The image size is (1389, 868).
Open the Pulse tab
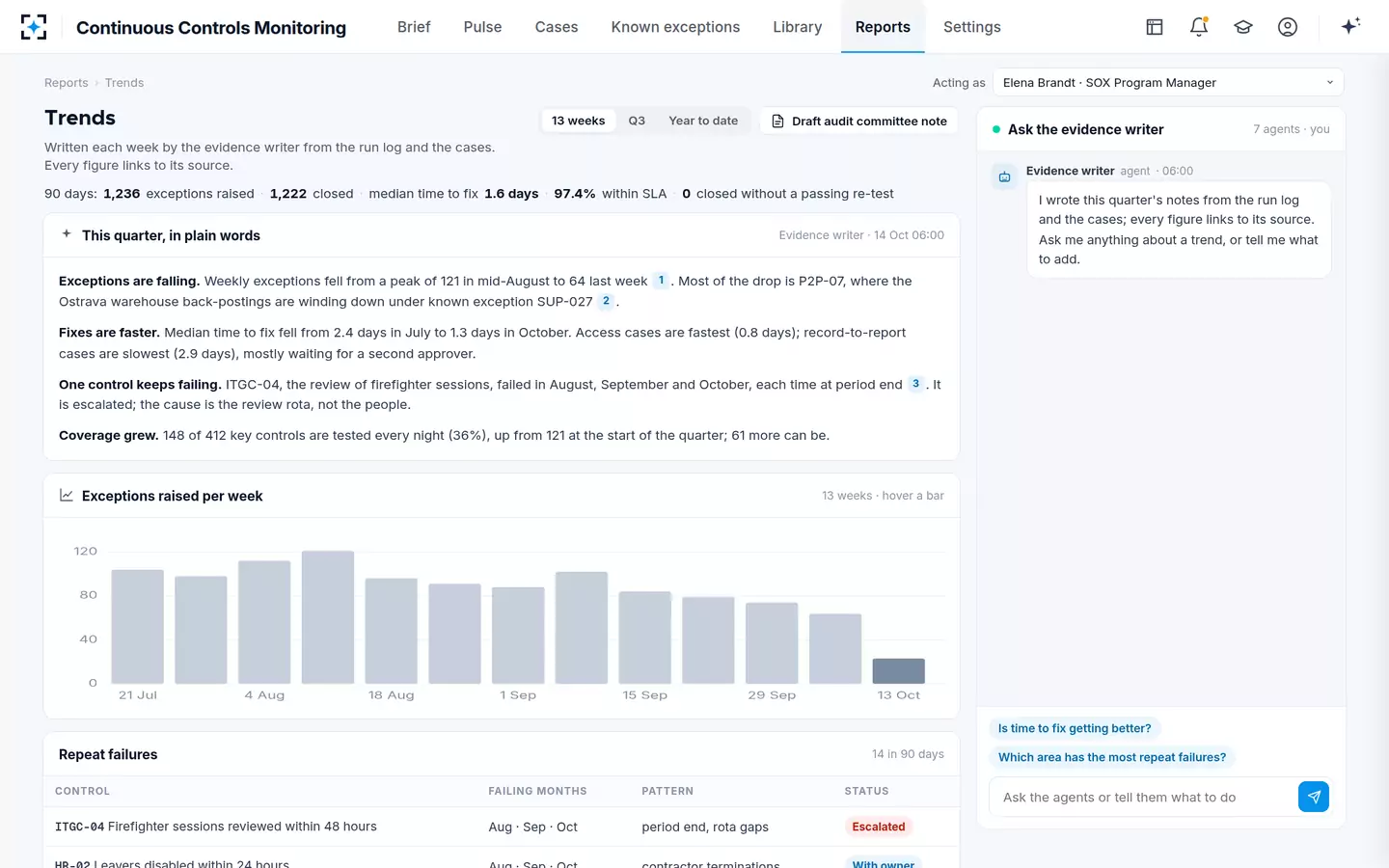[x=482, y=27]
